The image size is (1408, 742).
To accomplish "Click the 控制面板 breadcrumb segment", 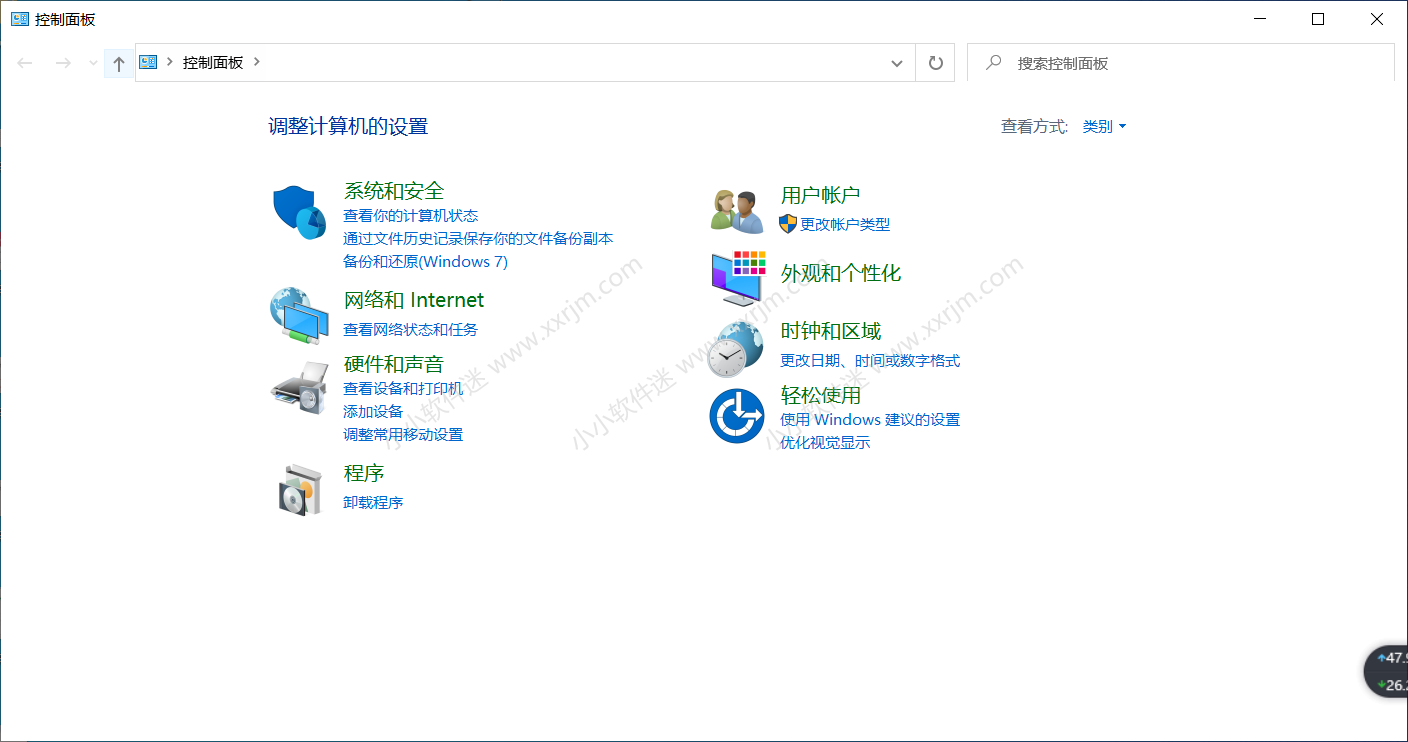I will pos(213,62).
